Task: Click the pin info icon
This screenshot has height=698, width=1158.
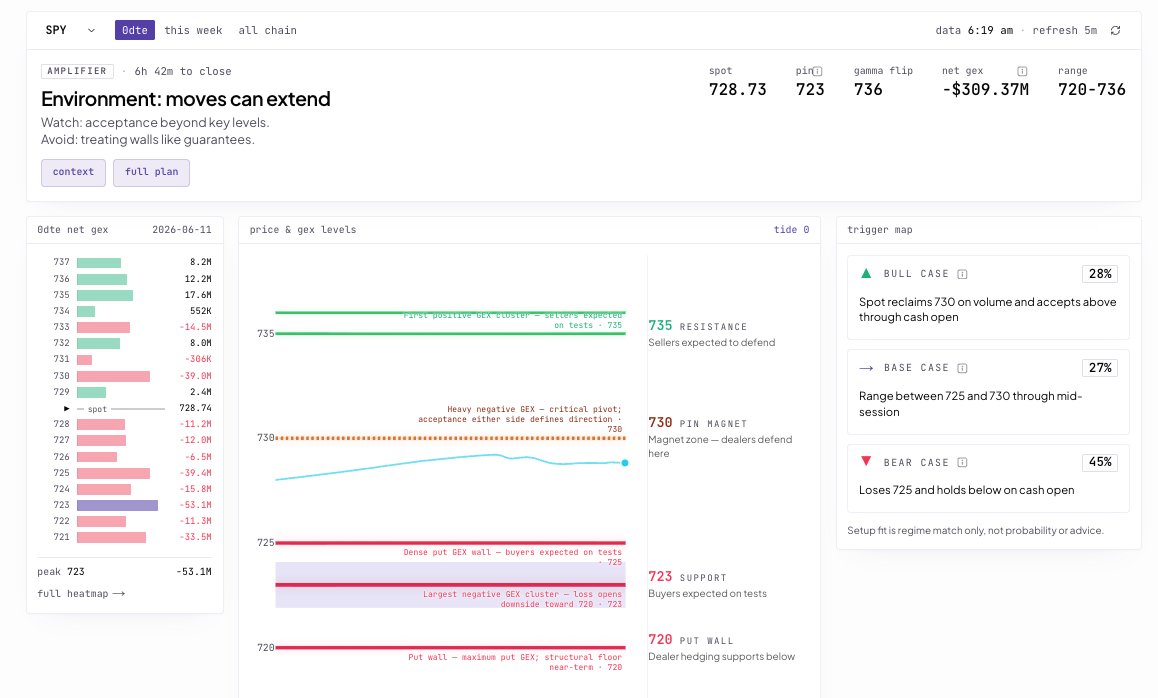Action: click(818, 71)
